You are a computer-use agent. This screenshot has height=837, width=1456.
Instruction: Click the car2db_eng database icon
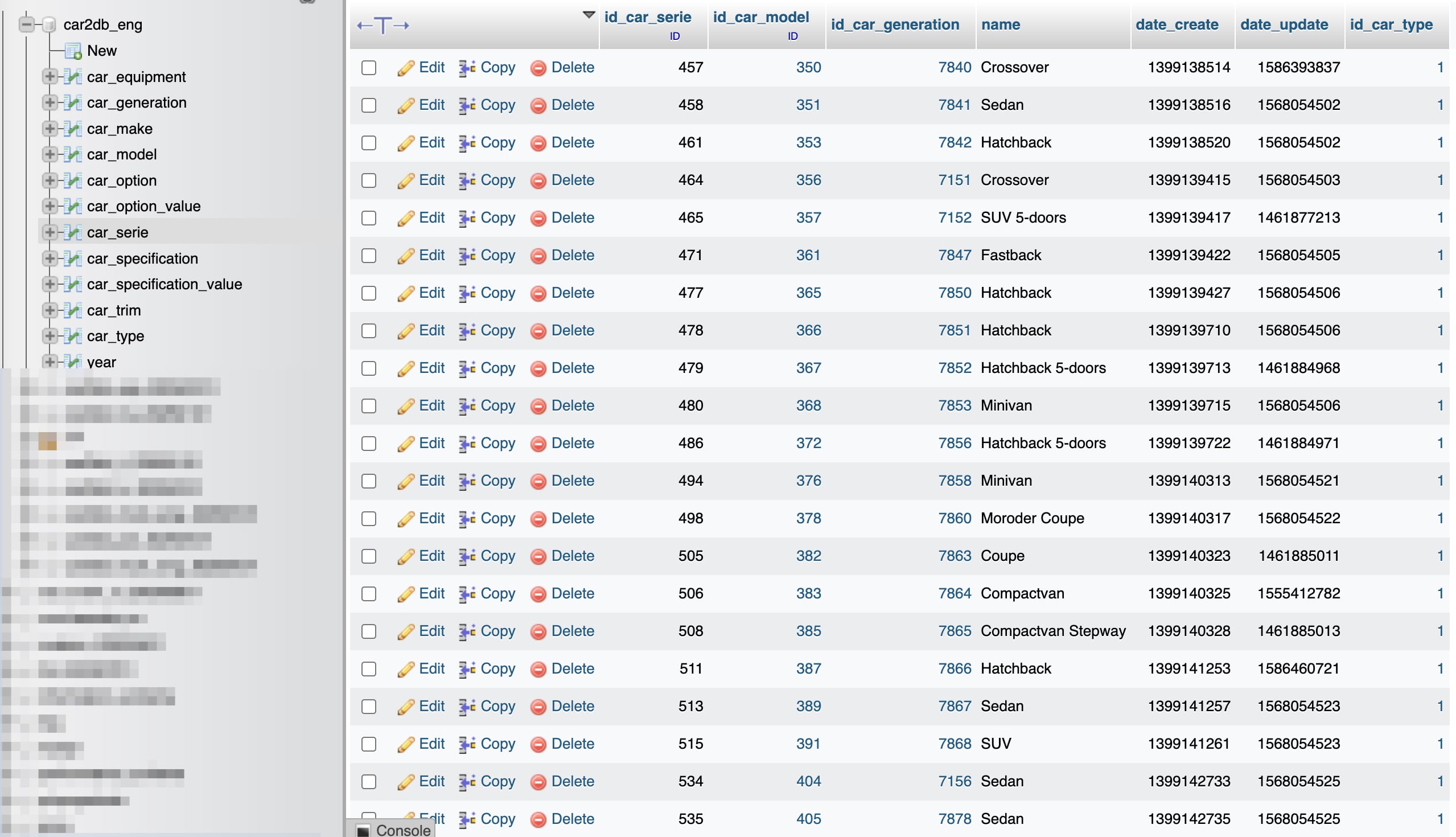click(50, 24)
